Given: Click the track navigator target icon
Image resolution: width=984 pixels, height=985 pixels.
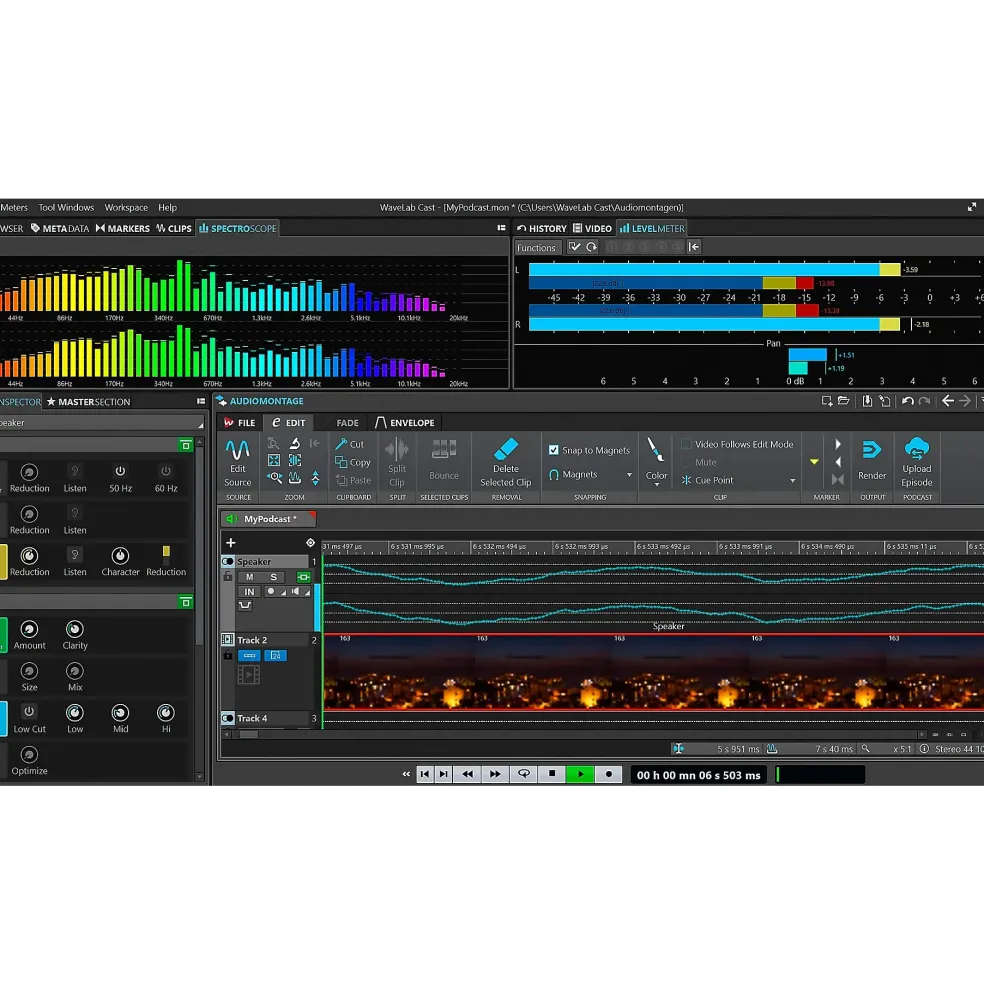Looking at the screenshot, I should (310, 543).
